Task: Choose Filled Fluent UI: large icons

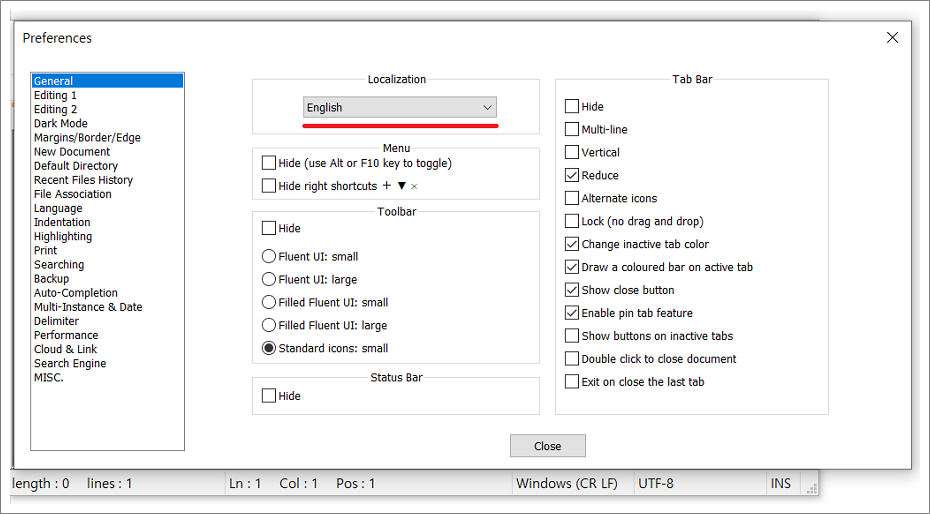Action: [x=269, y=325]
